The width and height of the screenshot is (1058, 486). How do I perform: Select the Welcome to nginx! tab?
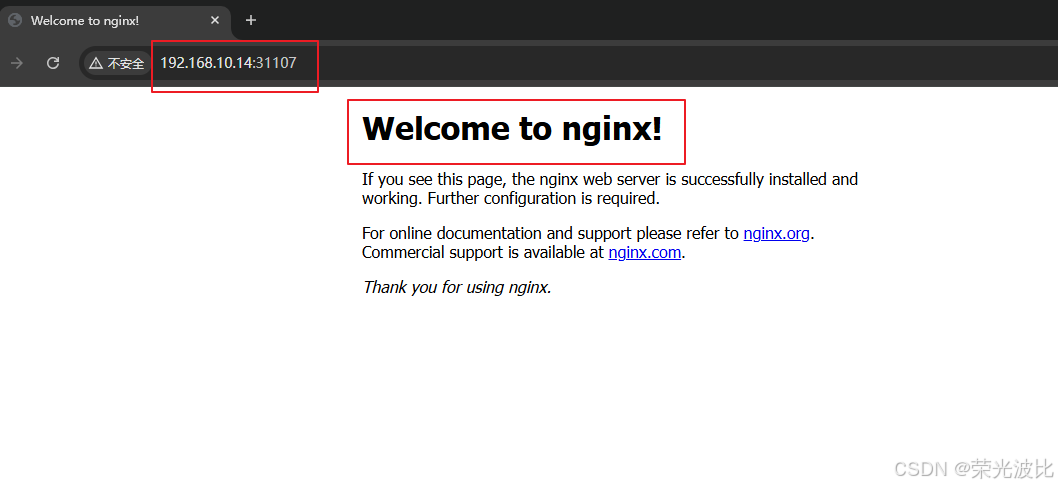point(115,21)
